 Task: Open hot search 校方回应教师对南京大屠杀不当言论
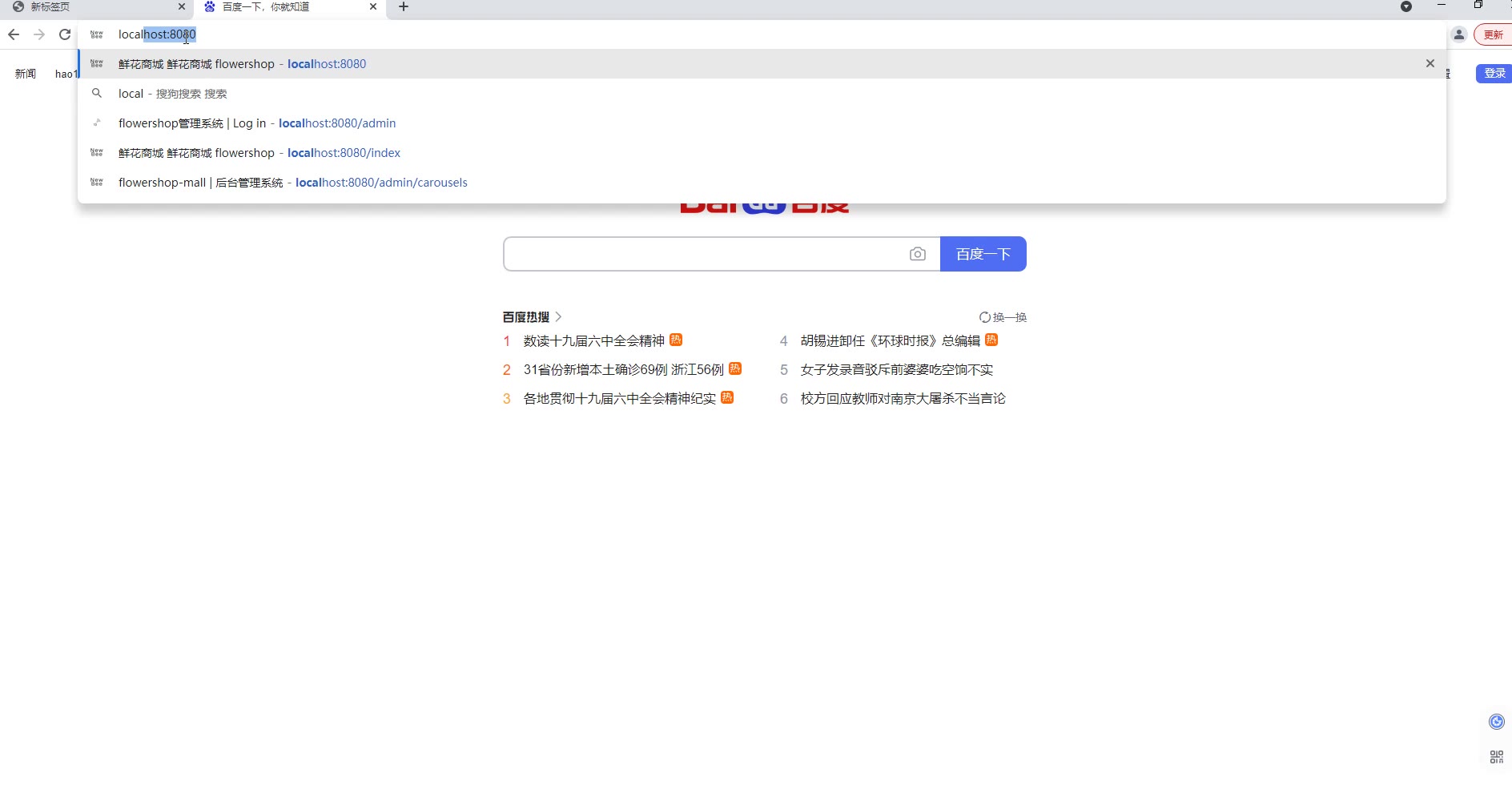point(903,399)
